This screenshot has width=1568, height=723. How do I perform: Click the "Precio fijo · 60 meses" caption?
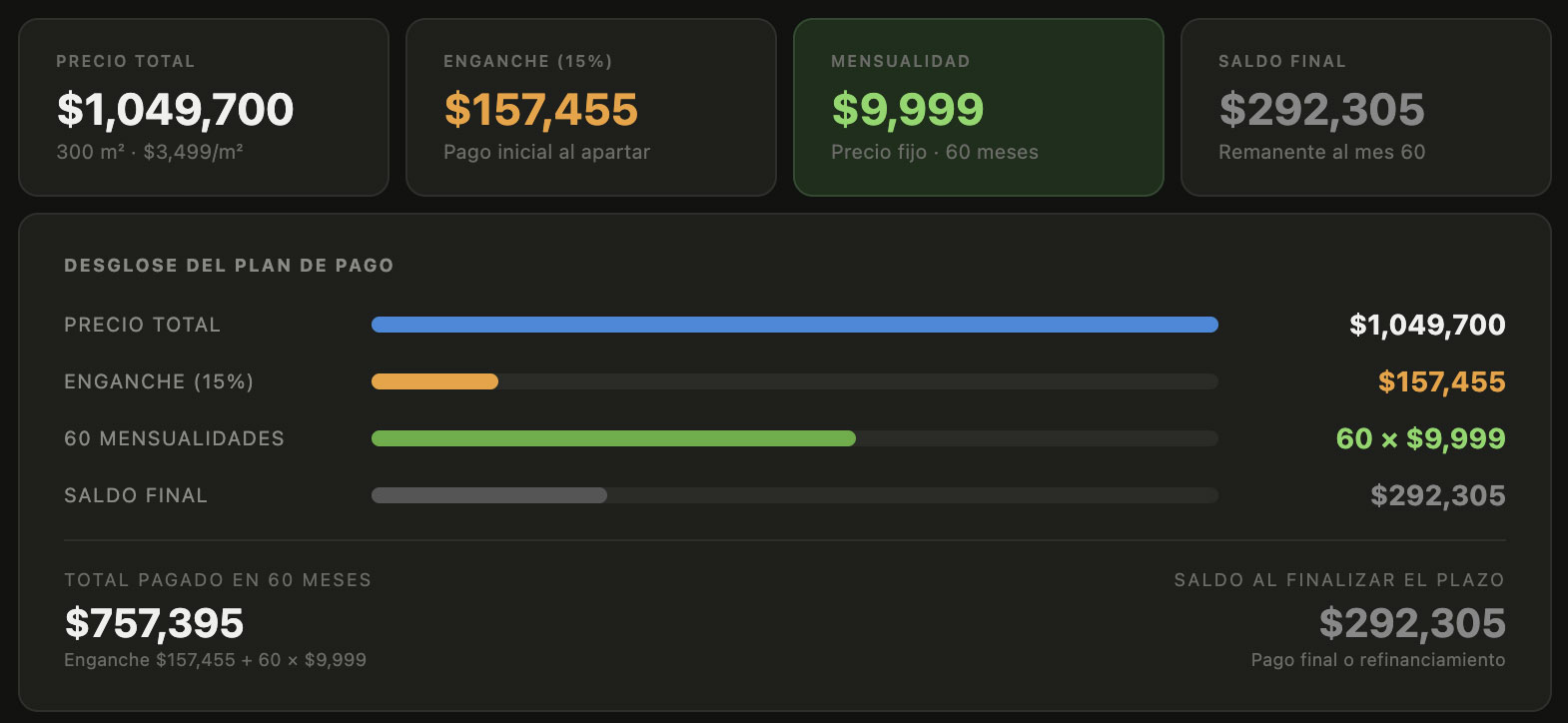pos(934,152)
